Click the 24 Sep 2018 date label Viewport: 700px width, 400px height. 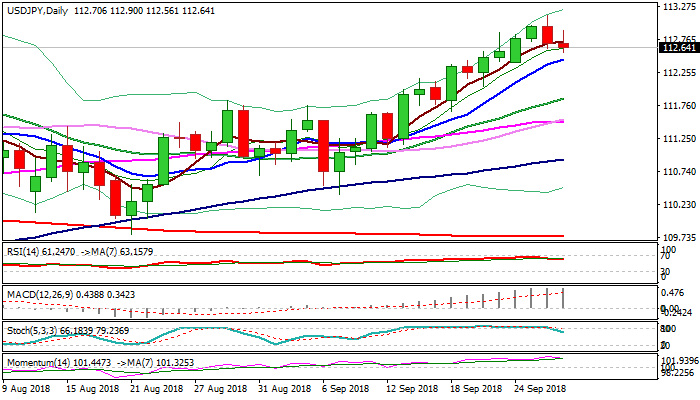pos(540,388)
